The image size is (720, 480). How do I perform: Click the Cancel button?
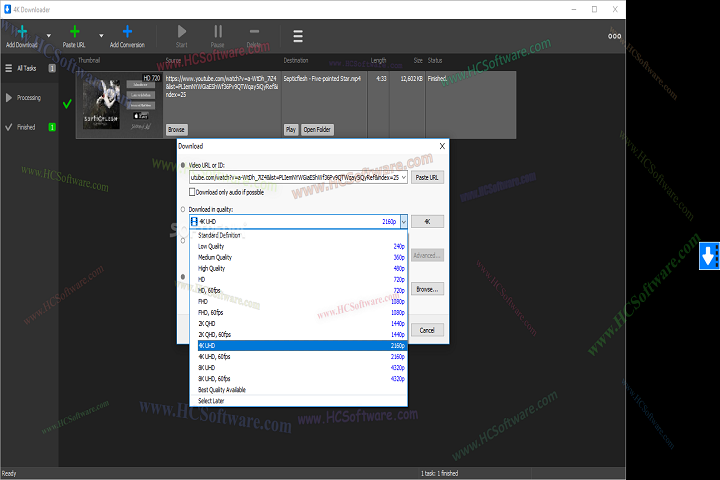[427, 330]
